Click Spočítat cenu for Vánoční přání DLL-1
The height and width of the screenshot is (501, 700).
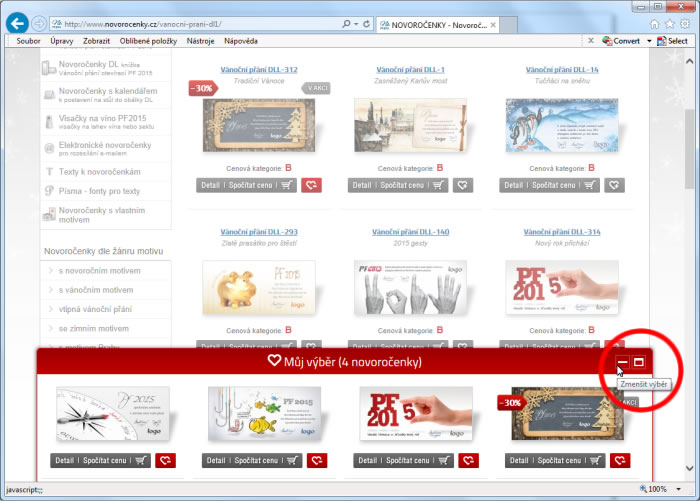pyautogui.click(x=402, y=185)
